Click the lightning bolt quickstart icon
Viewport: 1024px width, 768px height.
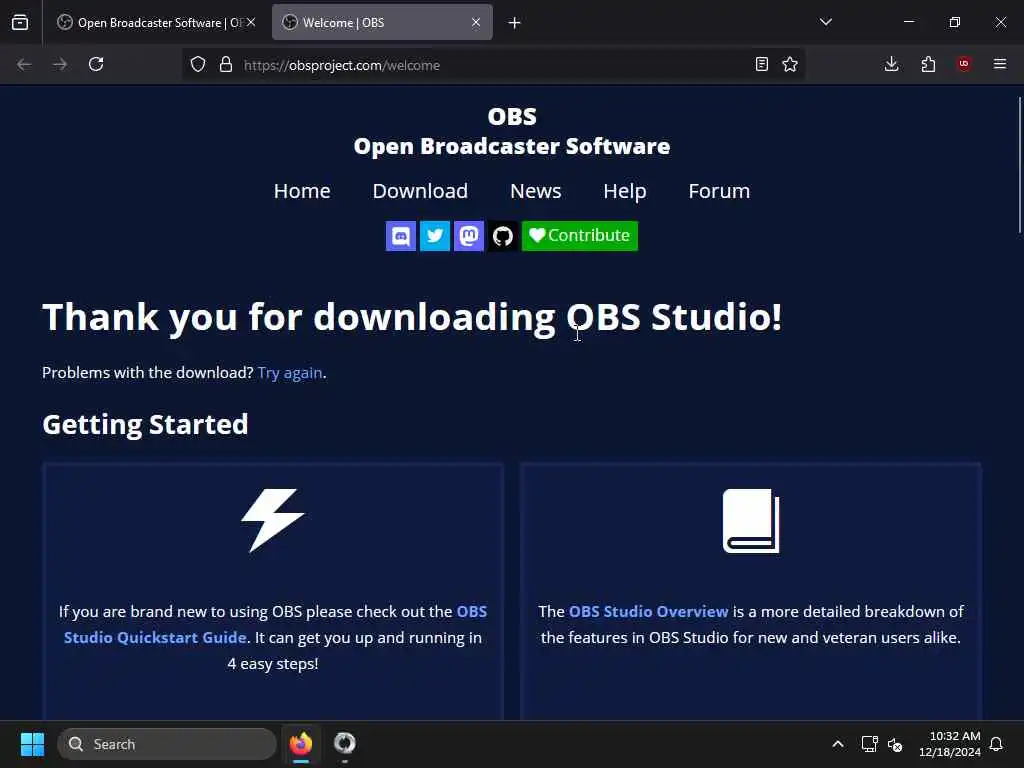pyautogui.click(x=273, y=520)
